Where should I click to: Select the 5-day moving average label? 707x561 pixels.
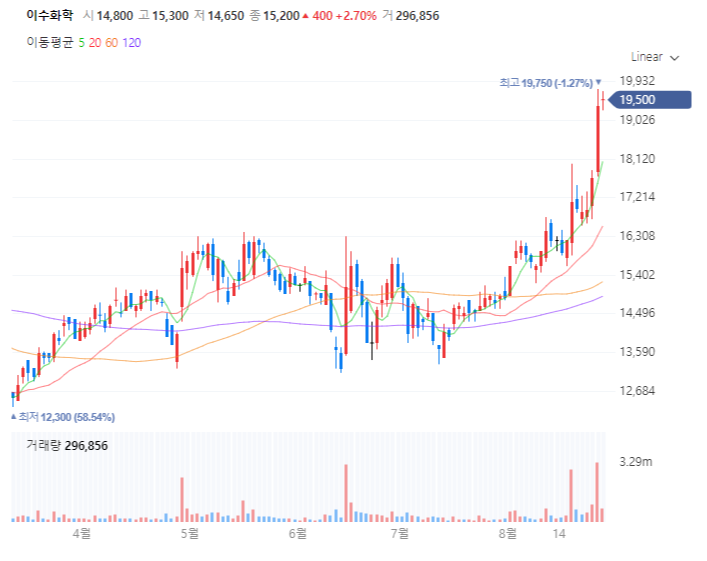[x=82, y=43]
